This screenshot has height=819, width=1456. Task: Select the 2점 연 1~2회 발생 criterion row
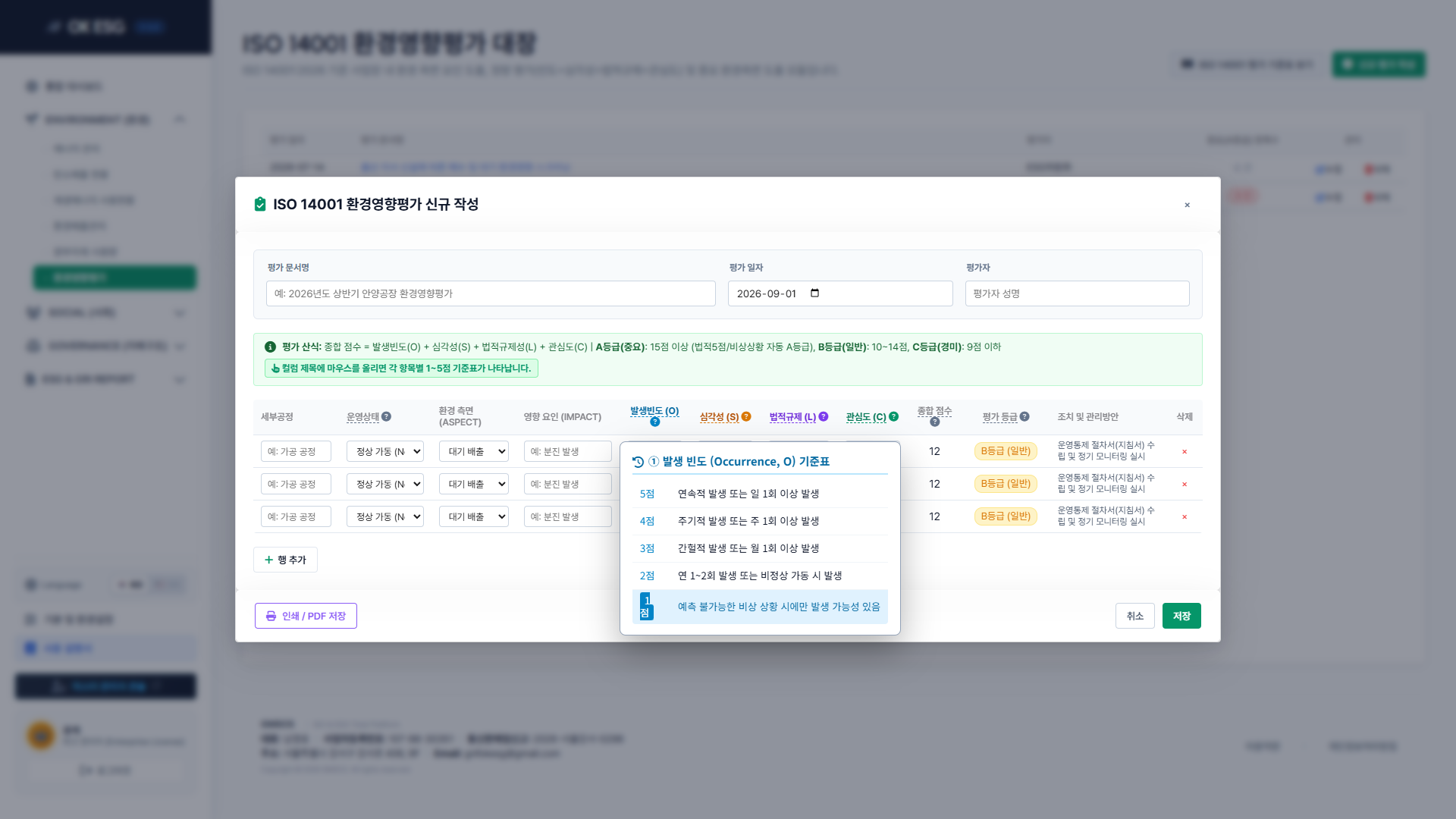760,576
